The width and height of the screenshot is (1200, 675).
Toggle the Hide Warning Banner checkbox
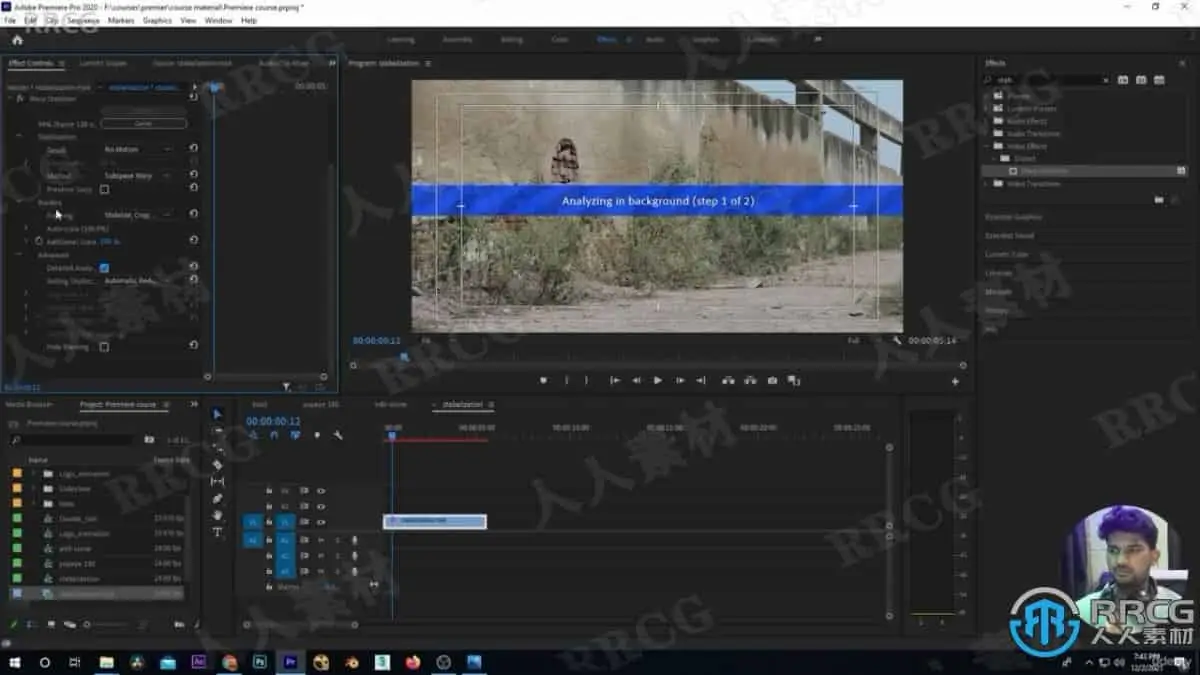[104, 347]
